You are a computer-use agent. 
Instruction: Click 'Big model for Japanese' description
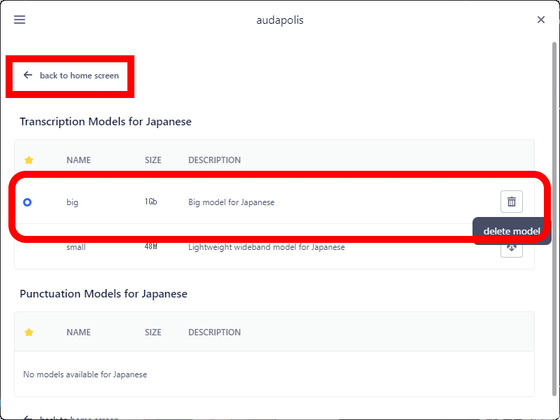pyautogui.click(x=231, y=202)
